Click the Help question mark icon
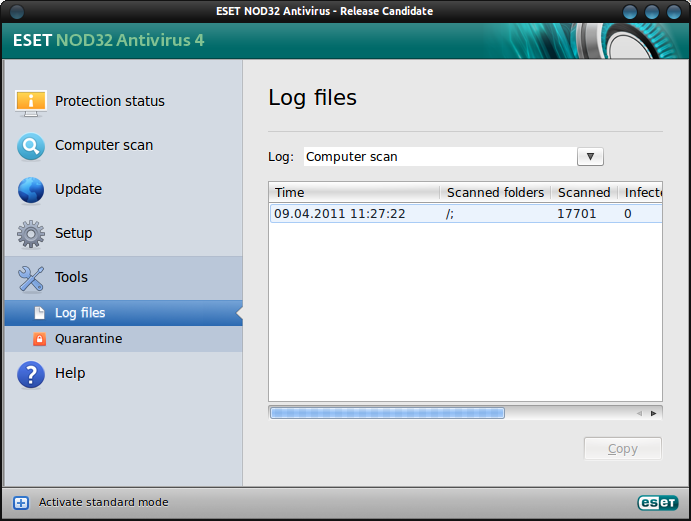 click(x=30, y=375)
